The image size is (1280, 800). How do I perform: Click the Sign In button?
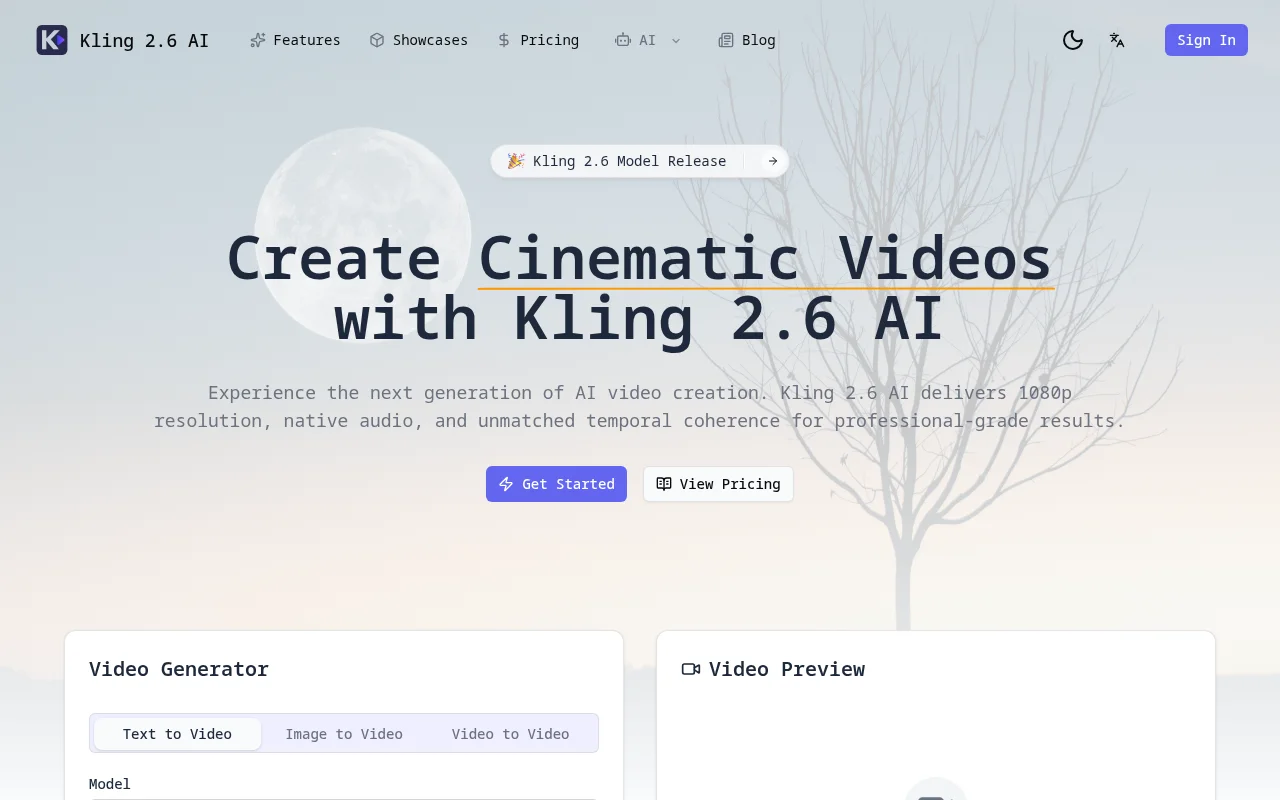(x=1206, y=40)
